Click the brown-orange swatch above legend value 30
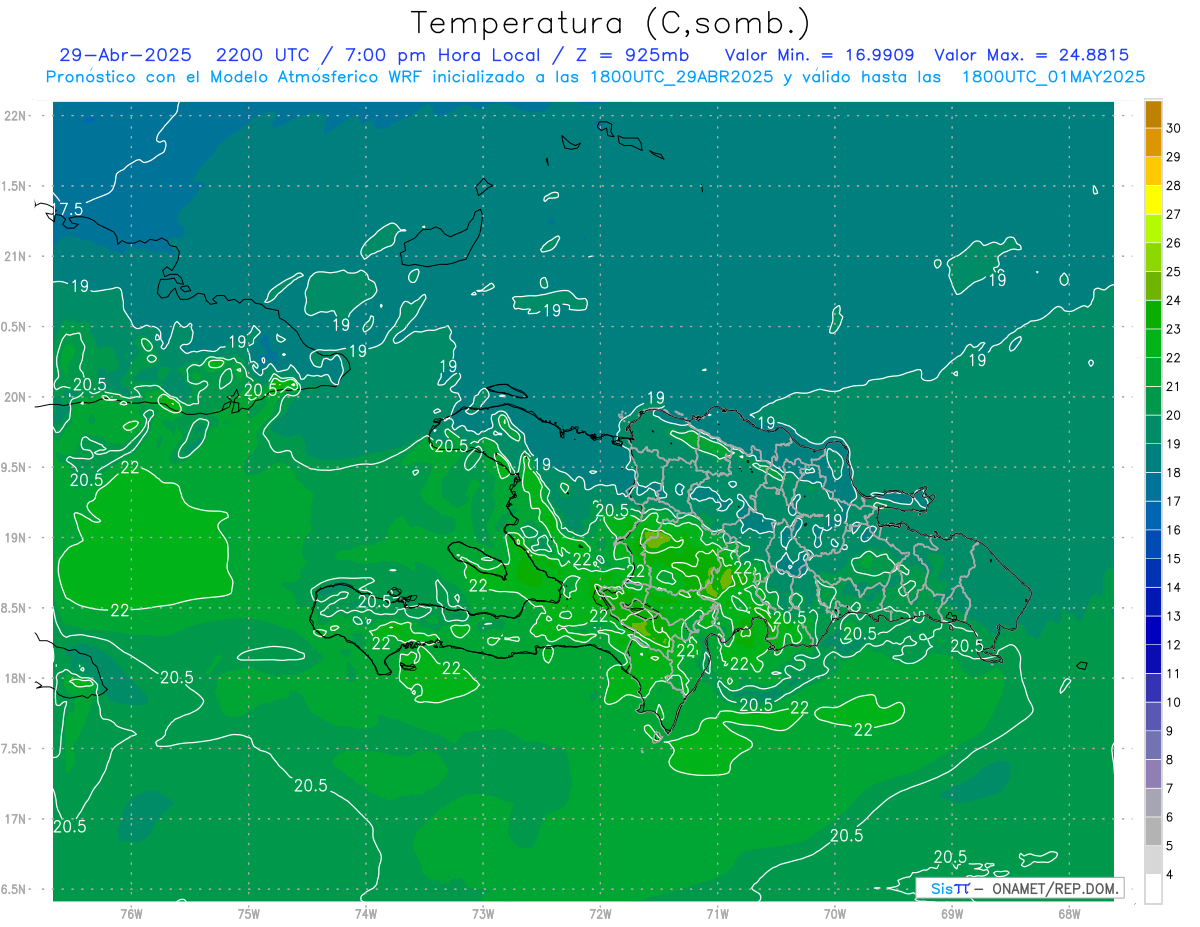Image resolution: width=1200 pixels, height=927 pixels. [1153, 114]
